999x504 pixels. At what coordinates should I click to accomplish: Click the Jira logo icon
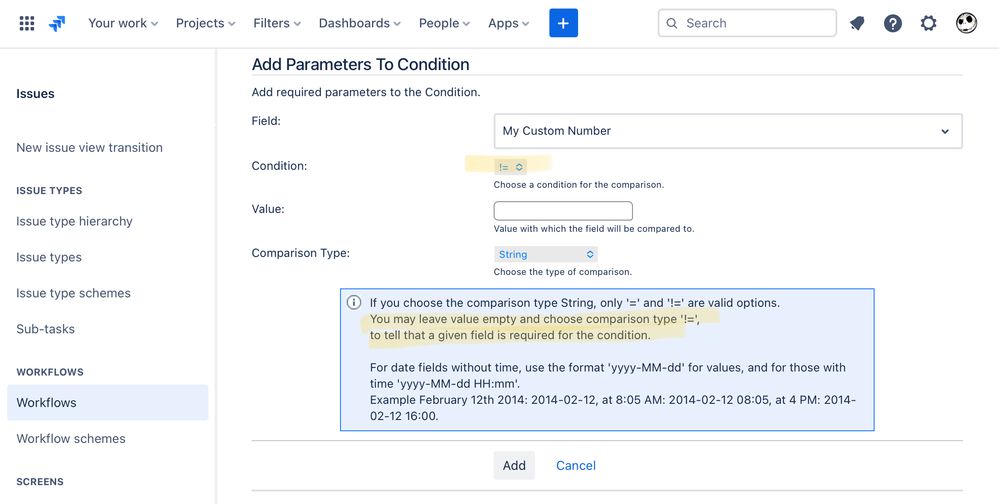pyautogui.click(x=57, y=24)
